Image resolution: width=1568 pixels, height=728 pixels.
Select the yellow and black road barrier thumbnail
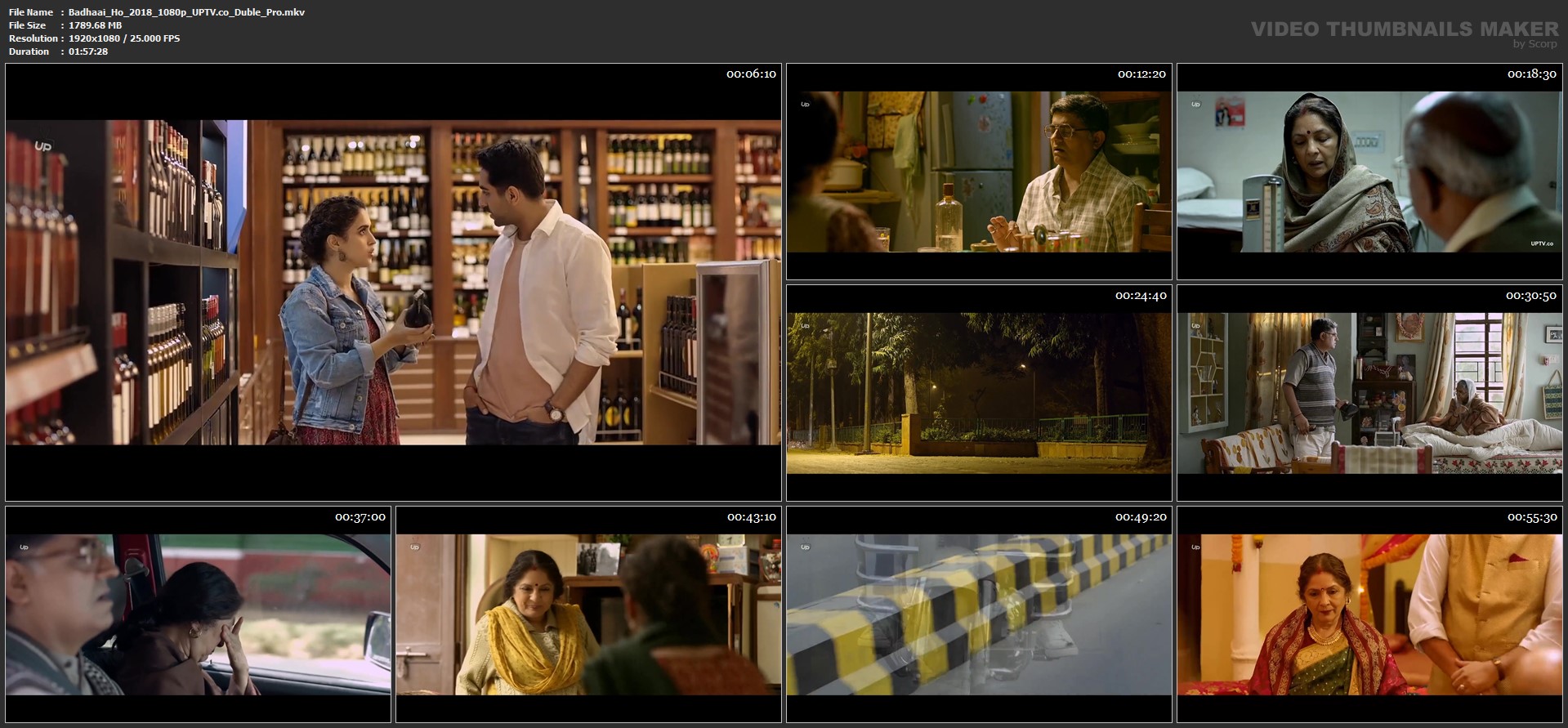click(x=979, y=614)
